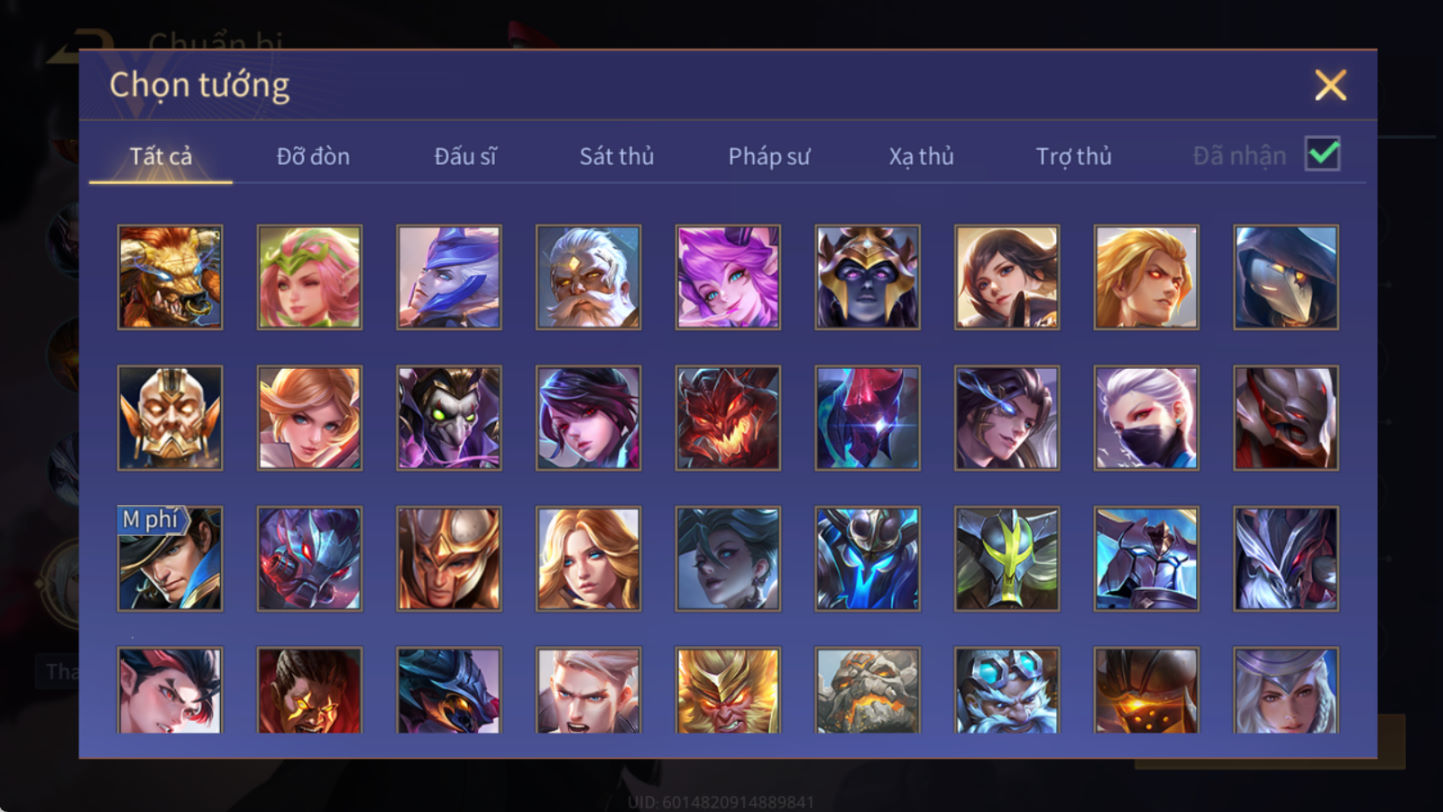Choose the white-bearded old man hero portrait

point(588,277)
